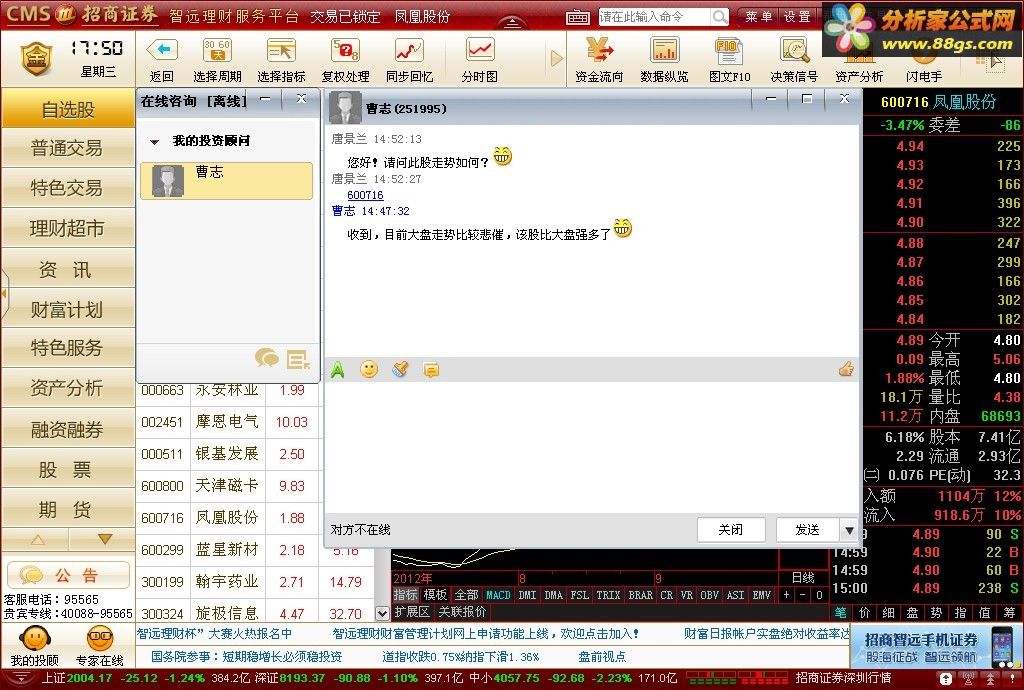Image resolution: width=1024 pixels, height=690 pixels.
Task: Open the 图文F10 icon
Action: [x=729, y=50]
